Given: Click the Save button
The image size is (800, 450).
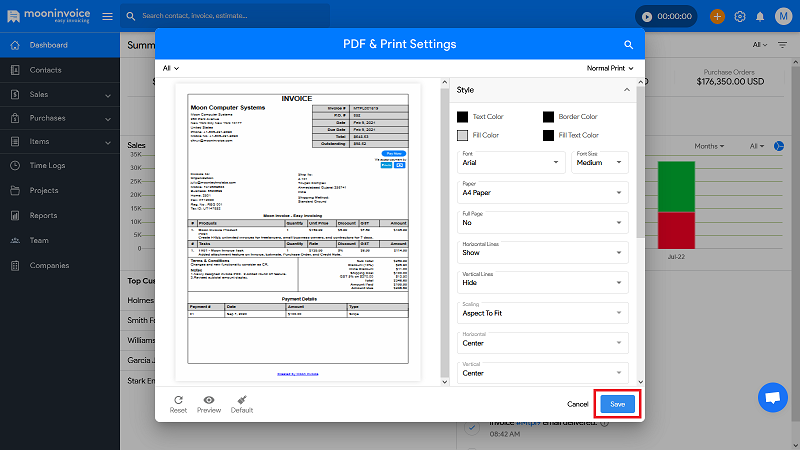Looking at the screenshot, I should pos(617,404).
